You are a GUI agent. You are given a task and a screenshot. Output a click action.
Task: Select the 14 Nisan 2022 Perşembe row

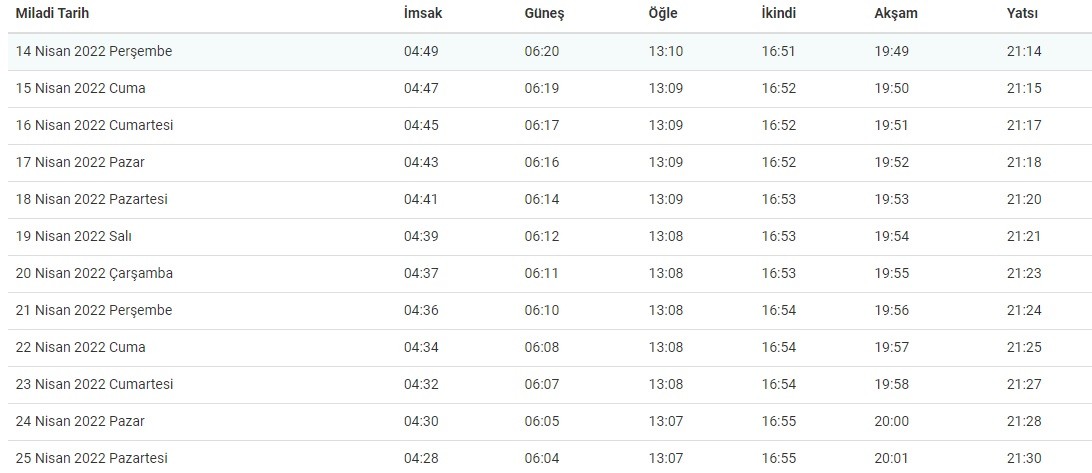click(94, 51)
